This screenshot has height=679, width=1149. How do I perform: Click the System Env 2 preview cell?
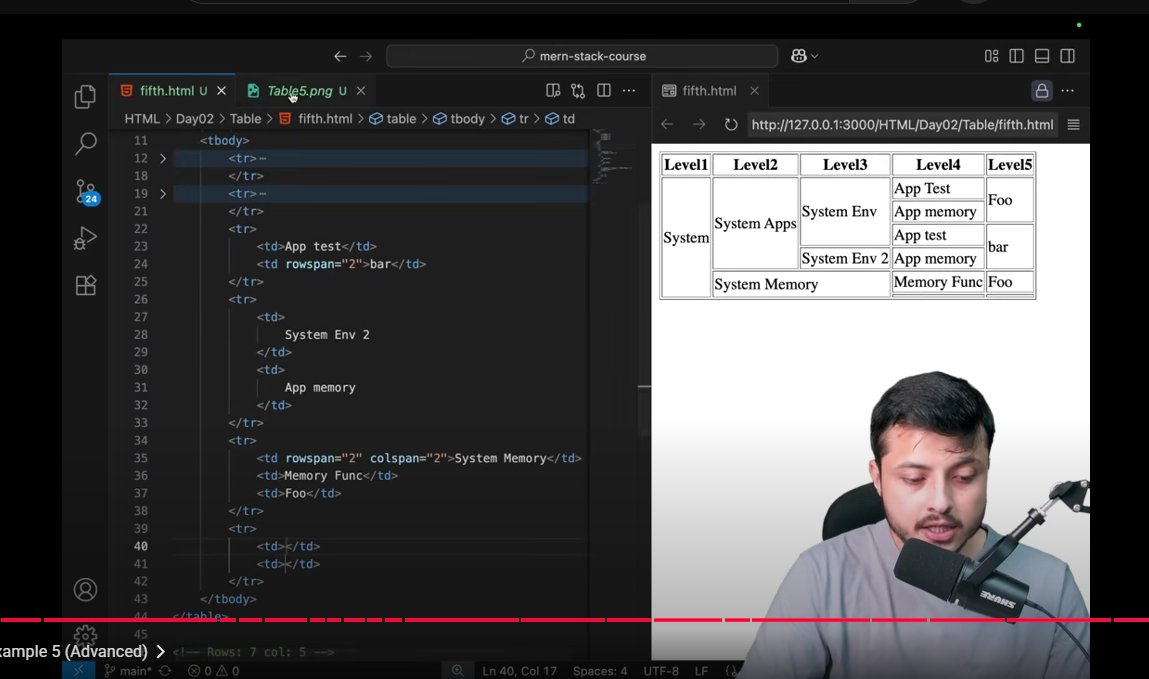point(845,258)
